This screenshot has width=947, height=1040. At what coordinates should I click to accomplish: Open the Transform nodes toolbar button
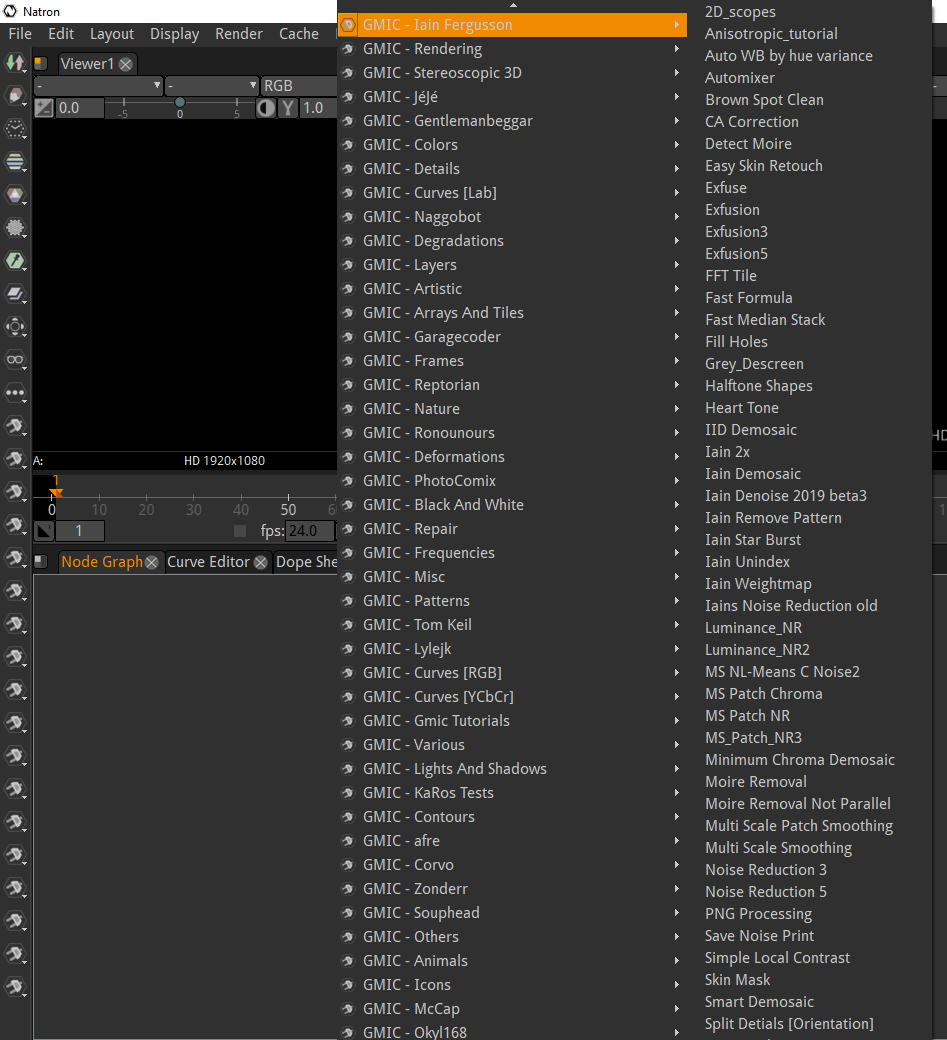[15, 326]
